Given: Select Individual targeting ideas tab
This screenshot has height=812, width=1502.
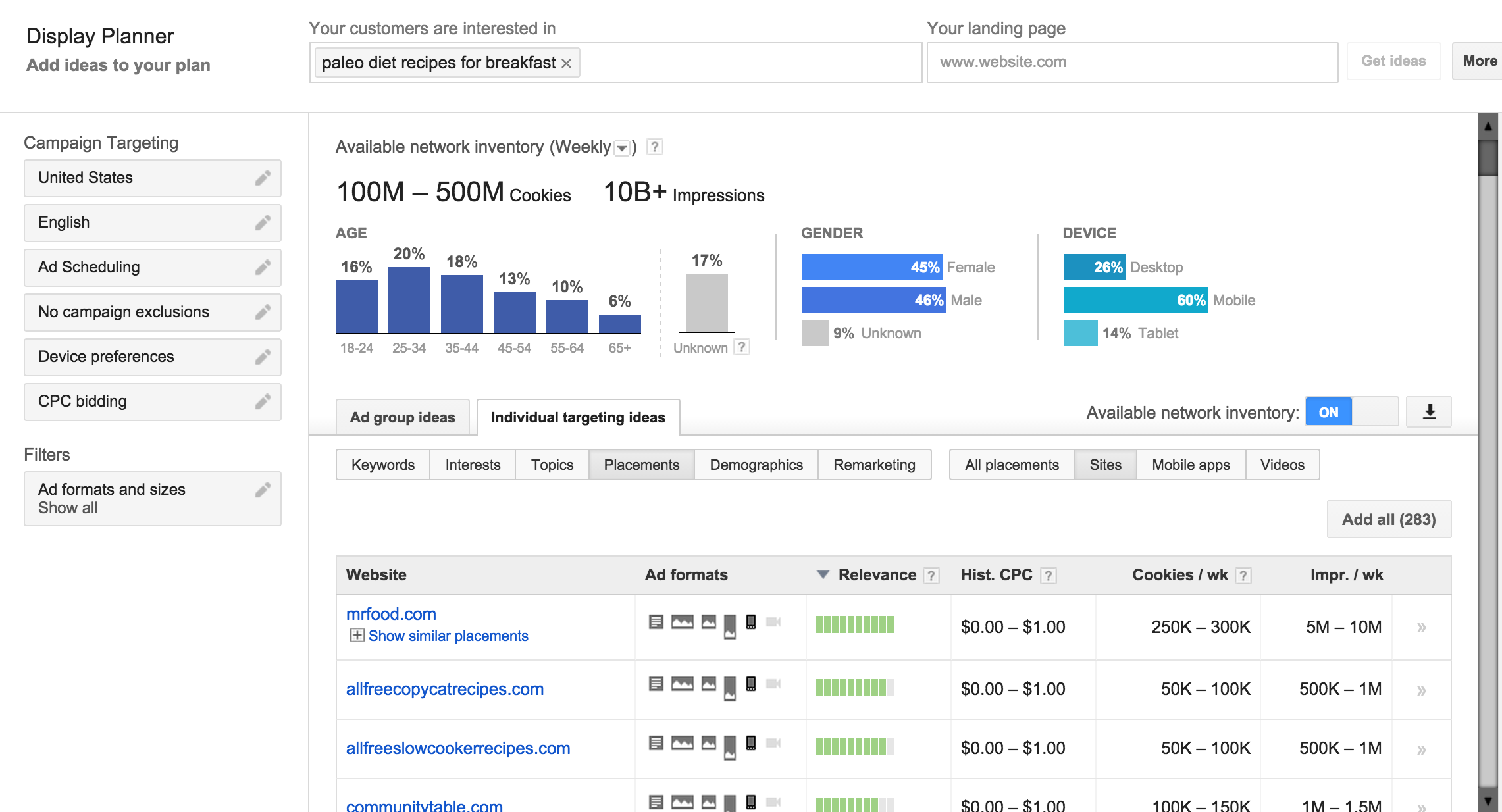Looking at the screenshot, I should click(578, 417).
